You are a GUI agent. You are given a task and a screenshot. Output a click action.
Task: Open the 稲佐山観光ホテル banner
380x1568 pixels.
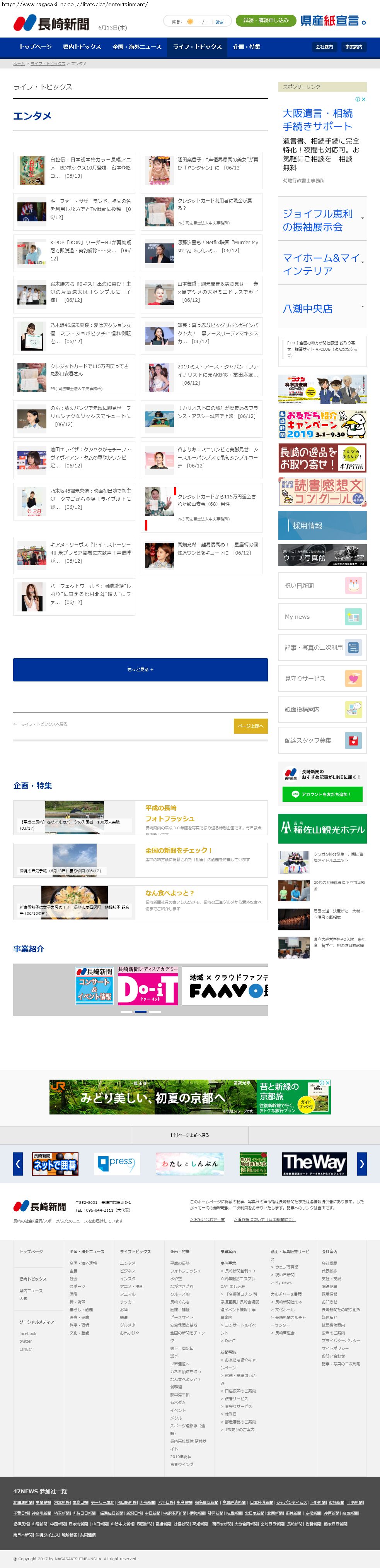pos(322,829)
